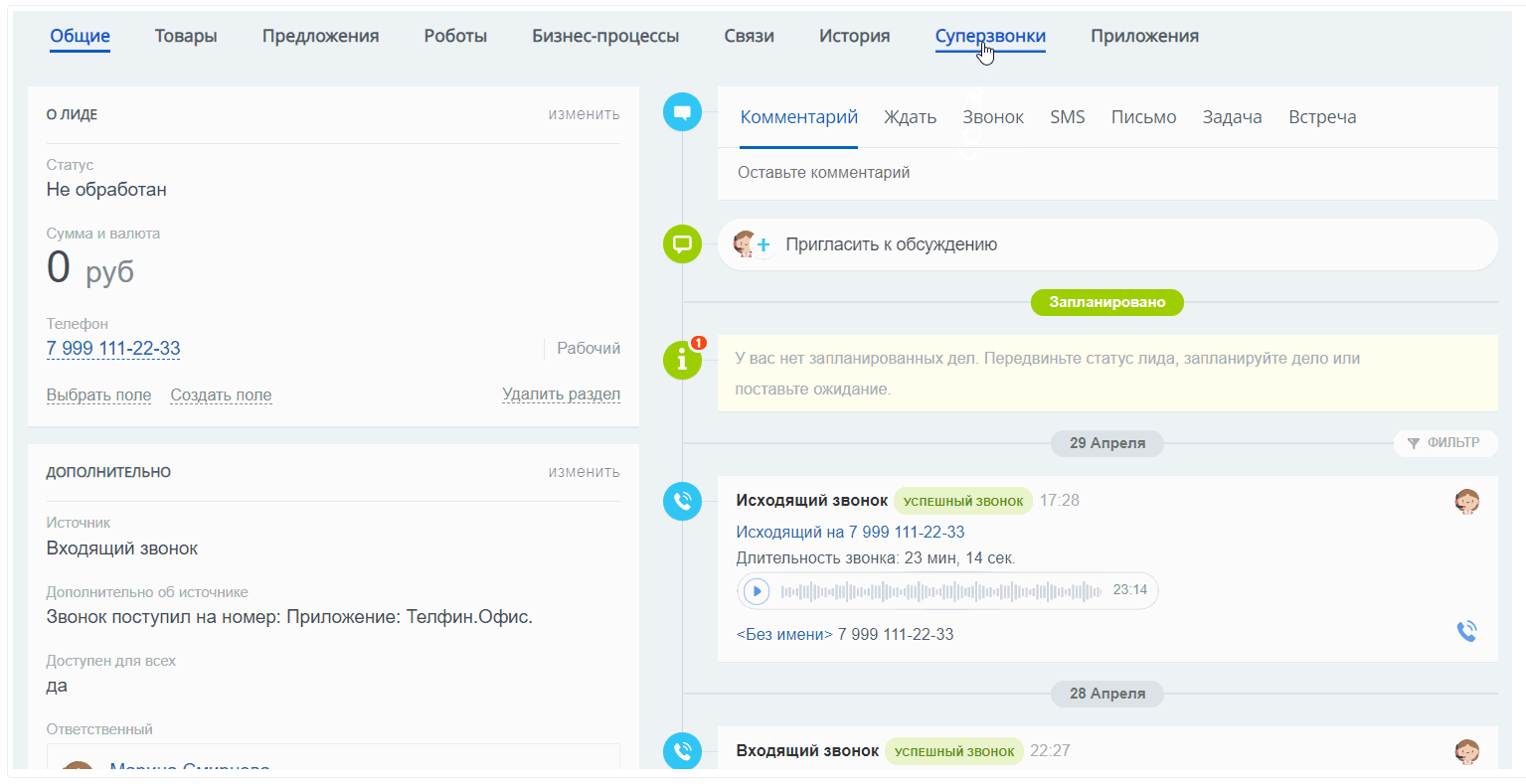This screenshot has height=784, width=1526.
Task: Open the Выбрать поле field chooser
Action: (x=98, y=395)
